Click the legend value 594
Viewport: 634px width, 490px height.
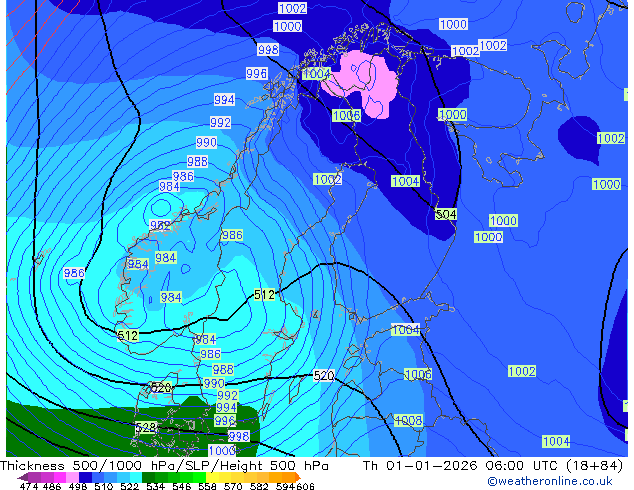pos(285,486)
